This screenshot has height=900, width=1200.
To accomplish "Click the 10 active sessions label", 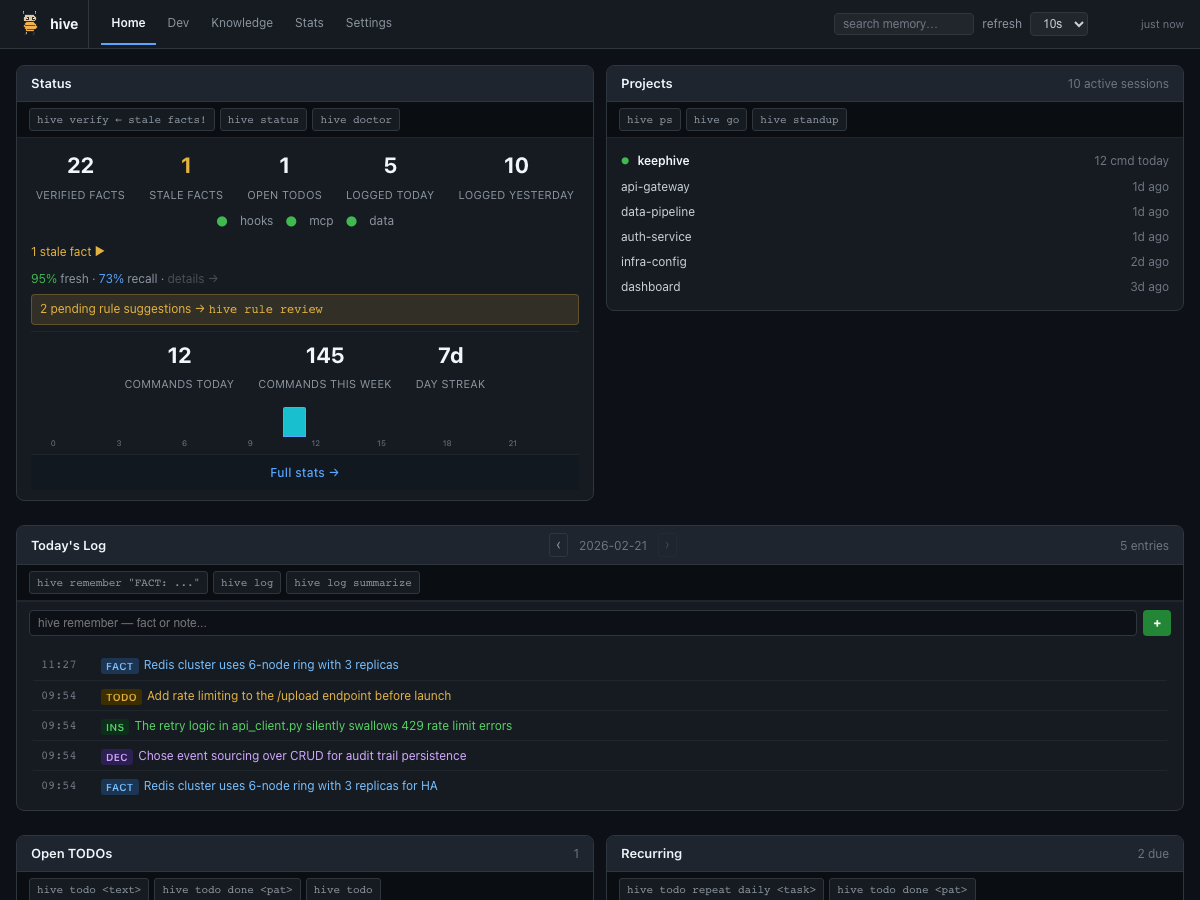I will click(x=1118, y=84).
